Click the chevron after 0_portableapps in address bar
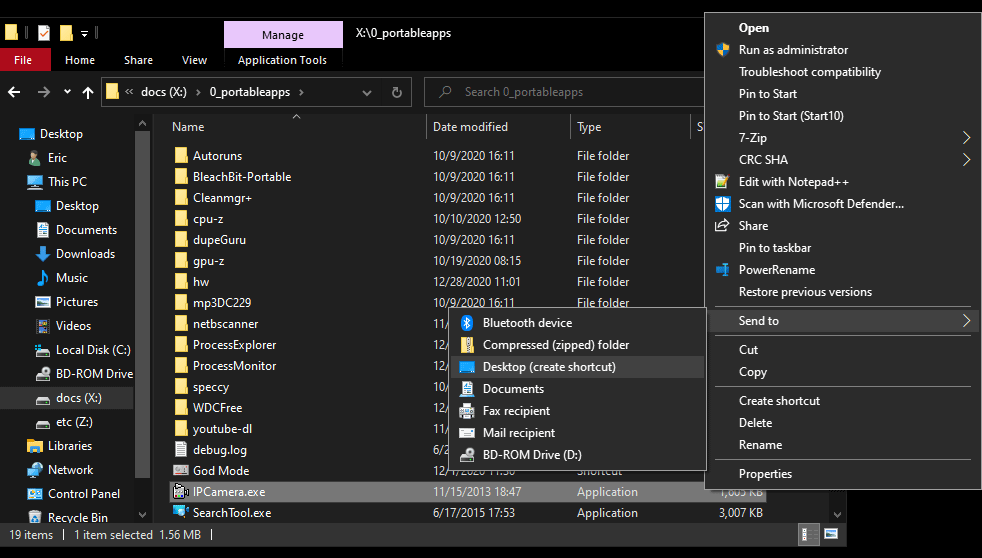 301,92
